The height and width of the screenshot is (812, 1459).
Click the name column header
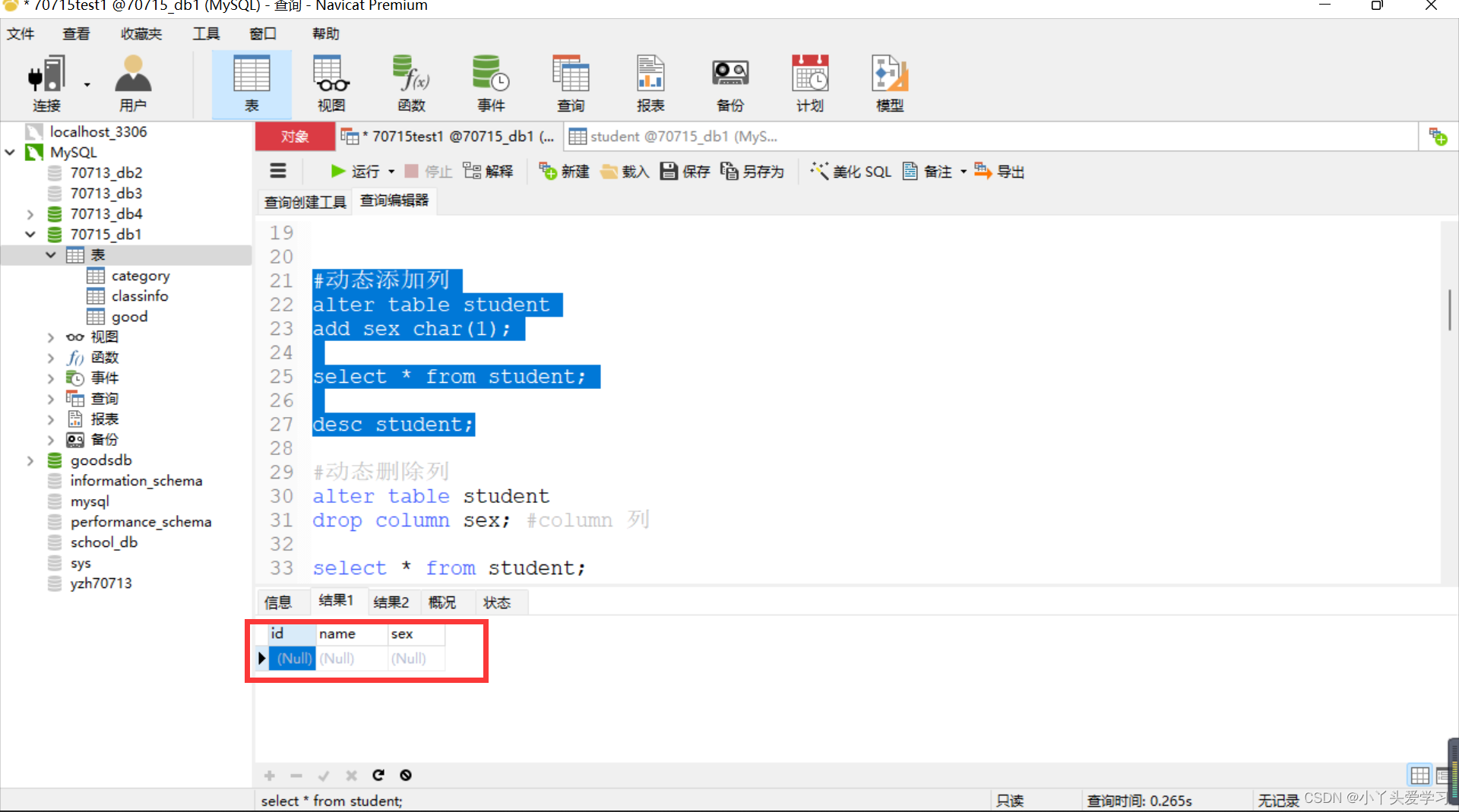352,633
